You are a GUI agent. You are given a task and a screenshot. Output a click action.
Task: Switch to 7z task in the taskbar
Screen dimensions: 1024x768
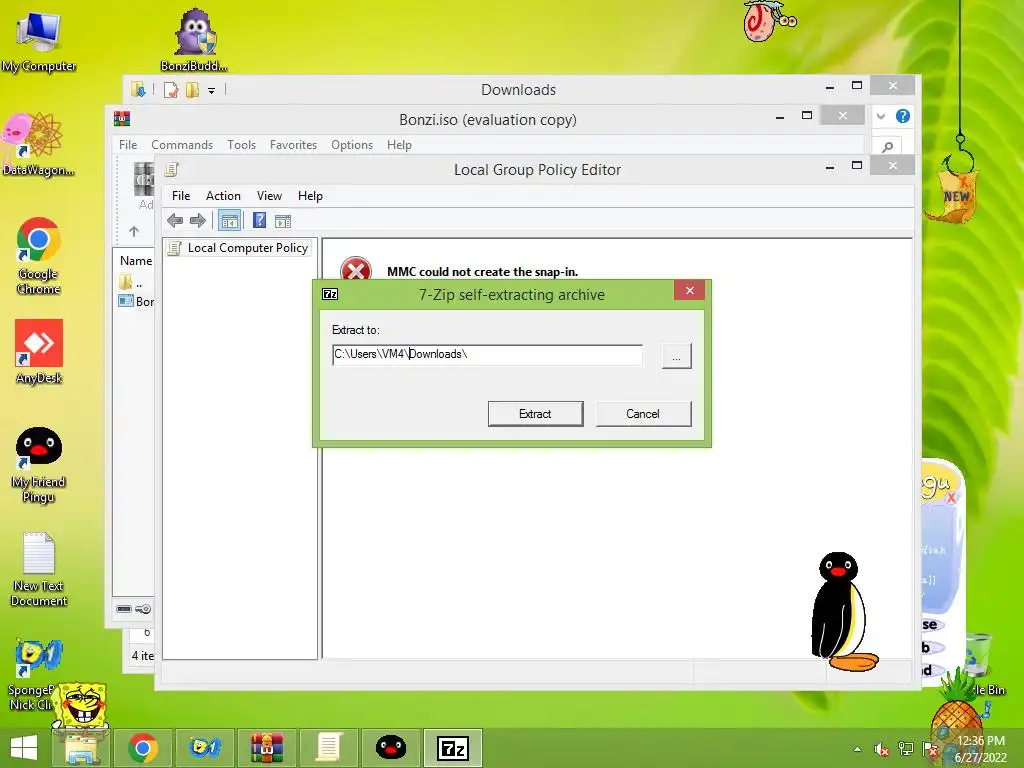pyautogui.click(x=453, y=748)
